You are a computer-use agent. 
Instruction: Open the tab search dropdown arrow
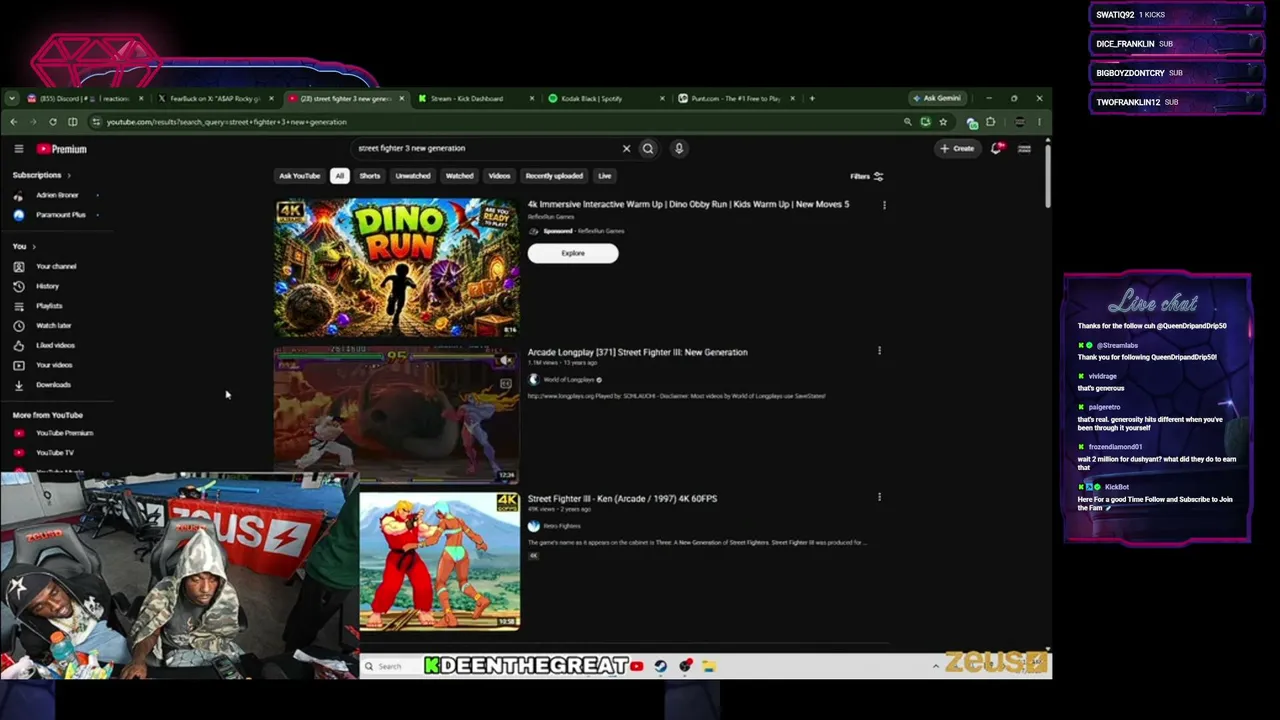11,99
